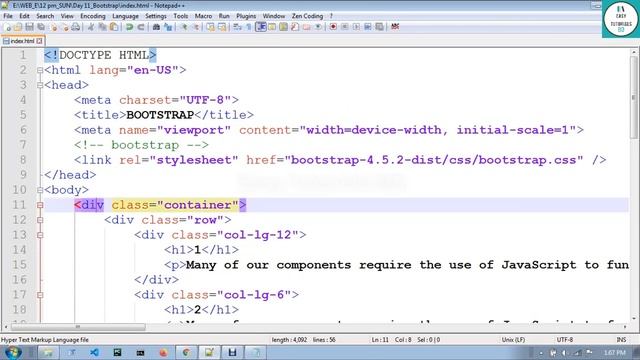Image resolution: width=640 pixels, height=360 pixels.
Task: Open Visual Studio Code from the taskbar
Action: 94,352
